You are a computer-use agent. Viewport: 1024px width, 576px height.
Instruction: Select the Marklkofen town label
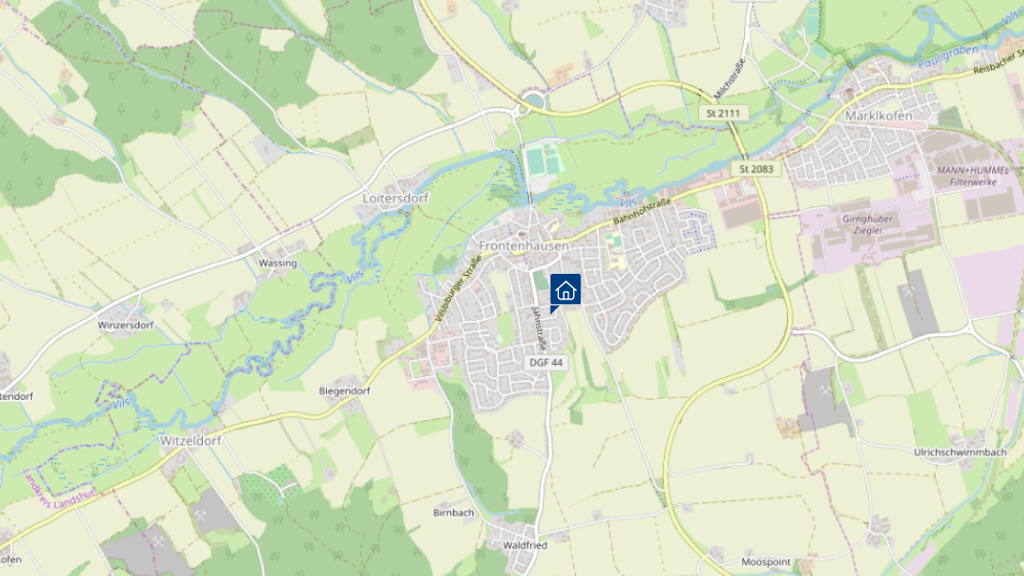pyautogui.click(x=878, y=116)
